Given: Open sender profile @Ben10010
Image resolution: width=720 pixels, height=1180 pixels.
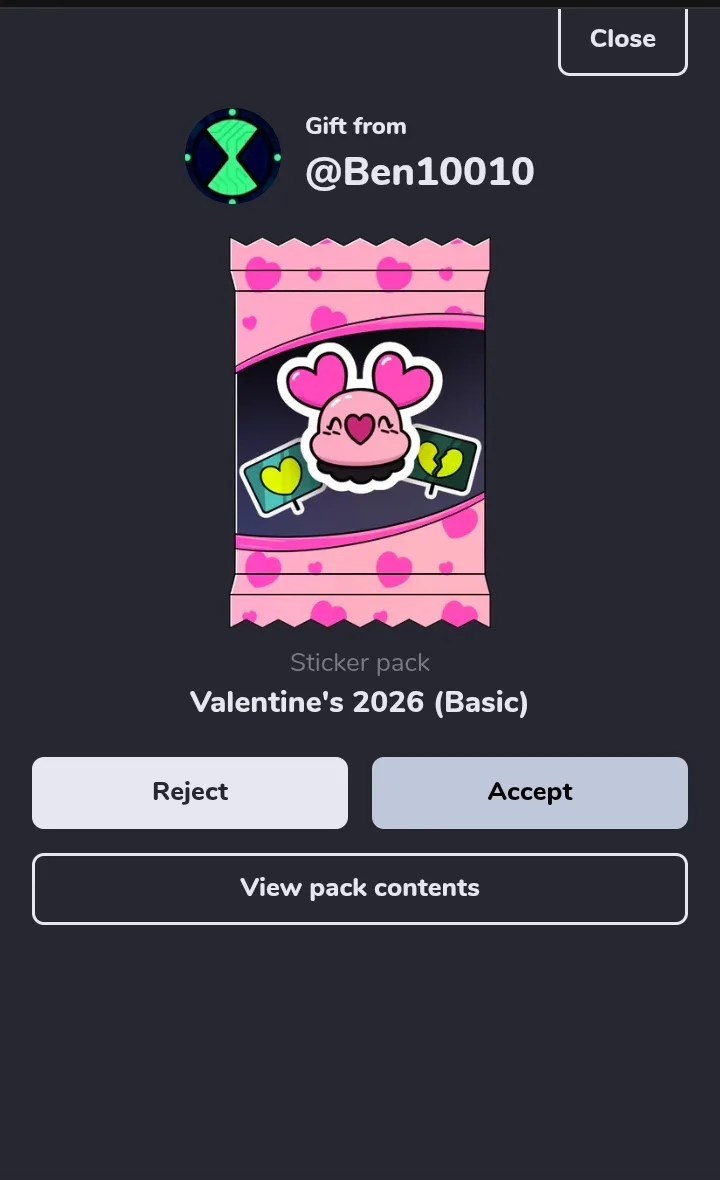Looking at the screenshot, I should click(420, 172).
